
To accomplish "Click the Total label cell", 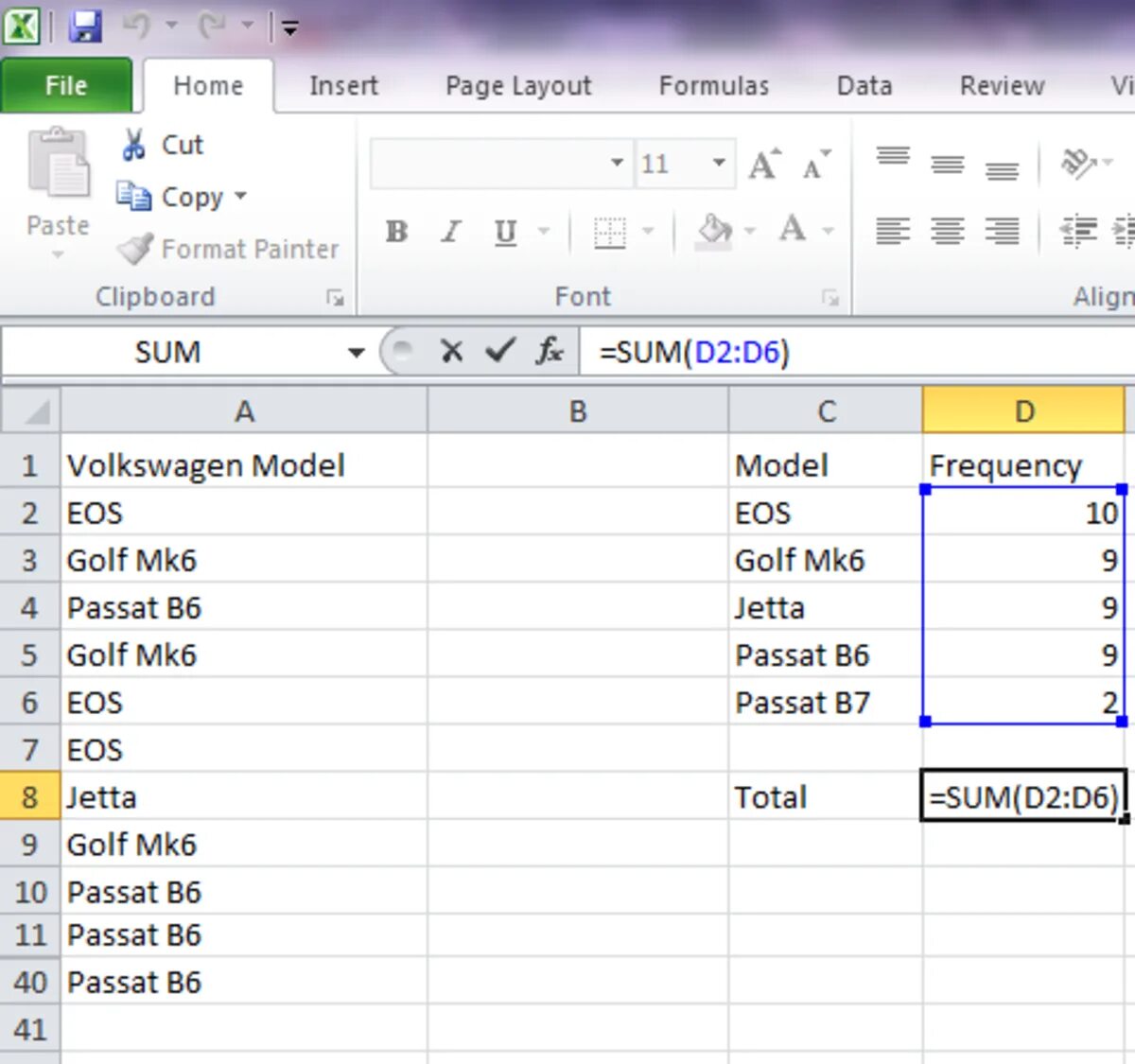I will pyautogui.click(x=826, y=797).
